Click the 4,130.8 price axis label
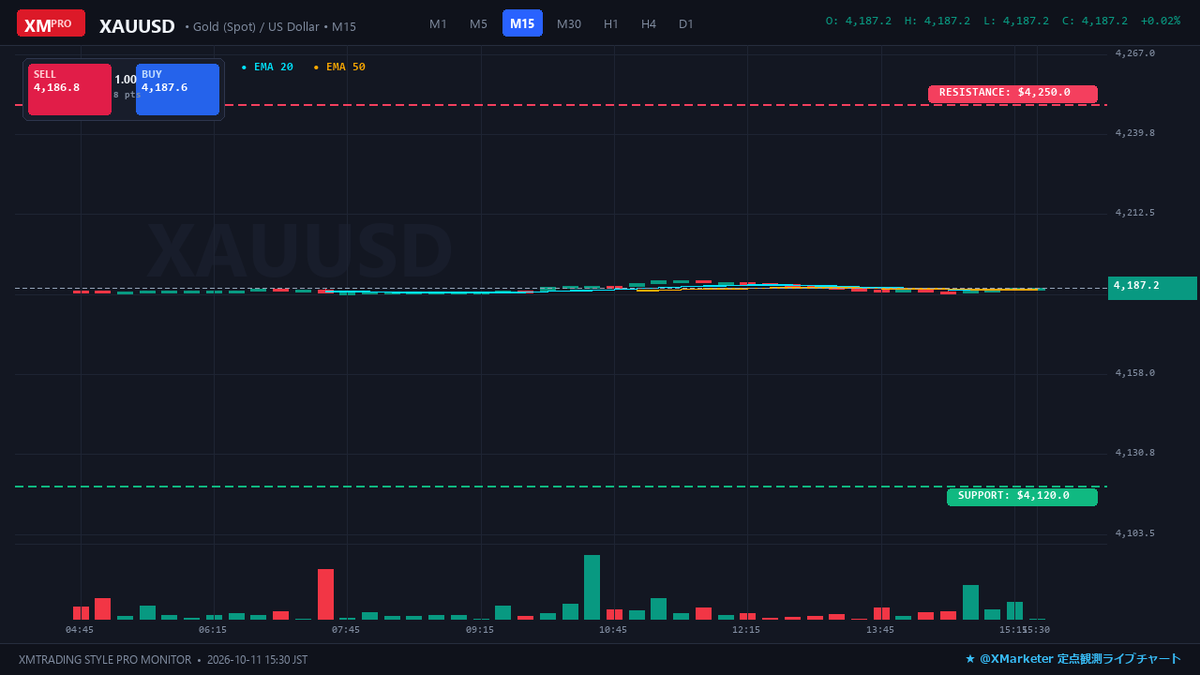Screen dimensions: 1200x675 click(1135, 453)
